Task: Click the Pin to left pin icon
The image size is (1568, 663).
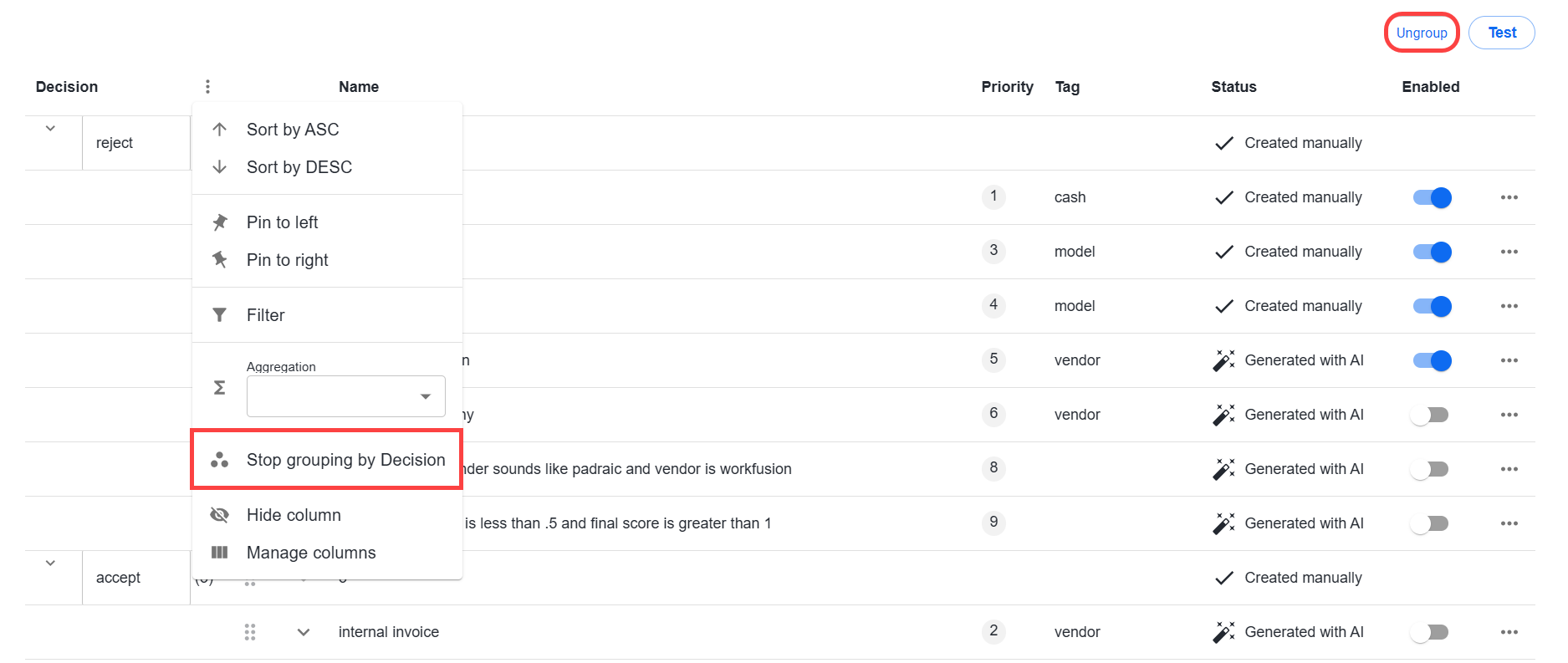Action: click(x=220, y=222)
